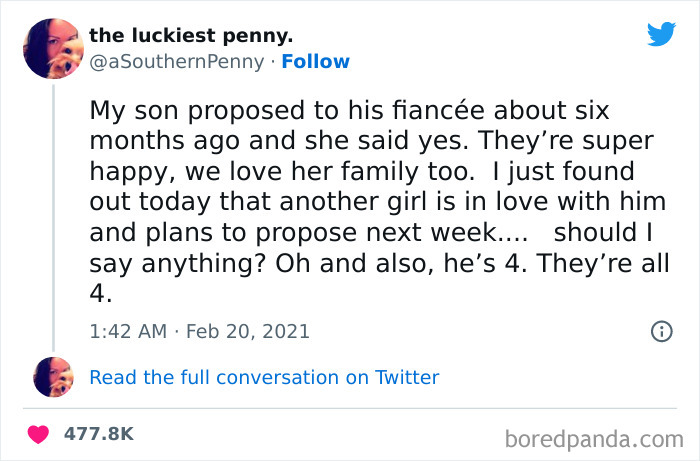This screenshot has height=461, width=700.
Task: Click the 1:42 AM time stamp
Action: coord(129,331)
